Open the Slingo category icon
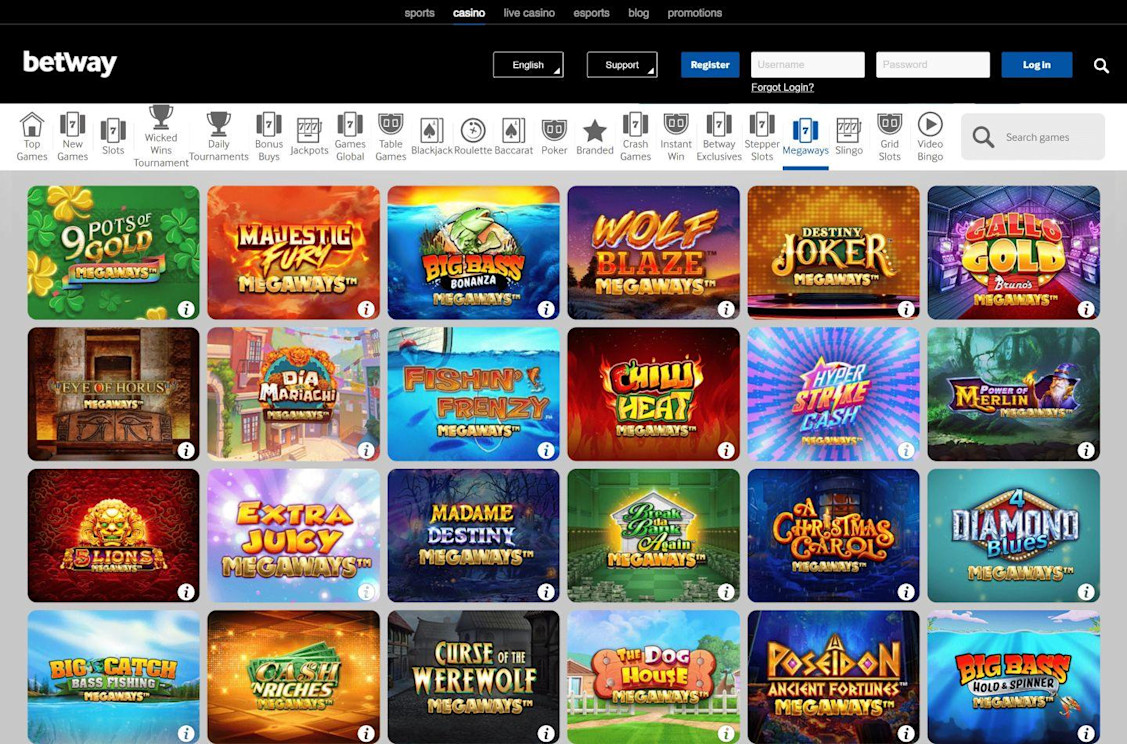 849,131
